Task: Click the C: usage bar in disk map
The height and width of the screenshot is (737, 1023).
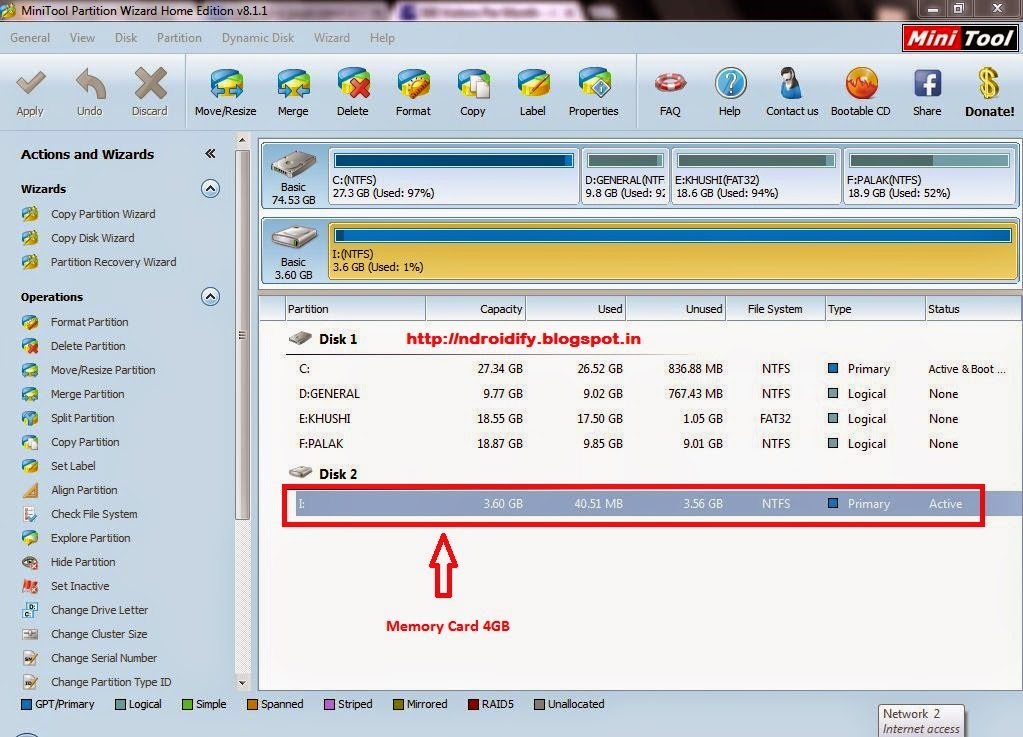Action: 453,160
